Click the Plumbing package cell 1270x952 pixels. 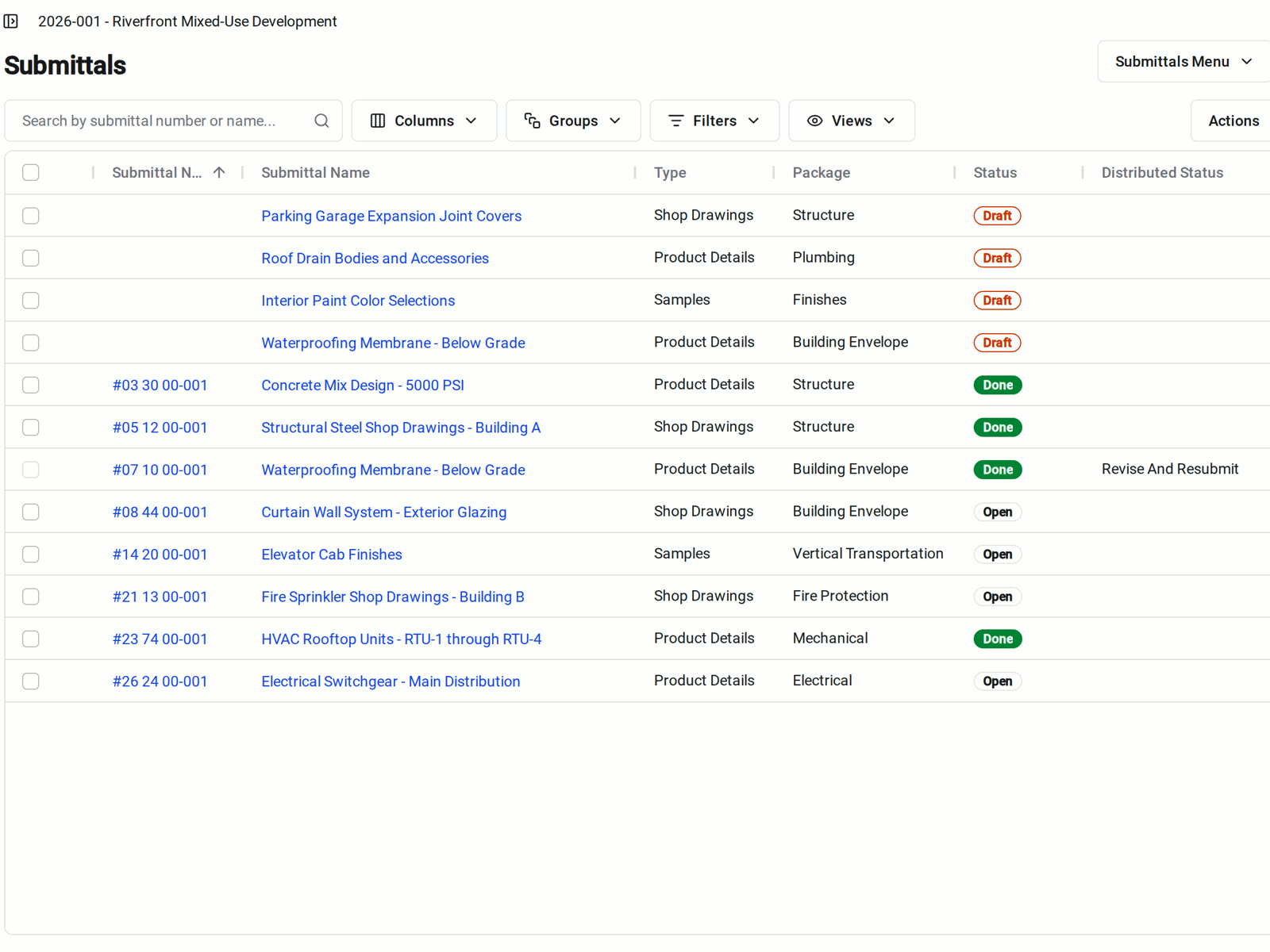(823, 257)
